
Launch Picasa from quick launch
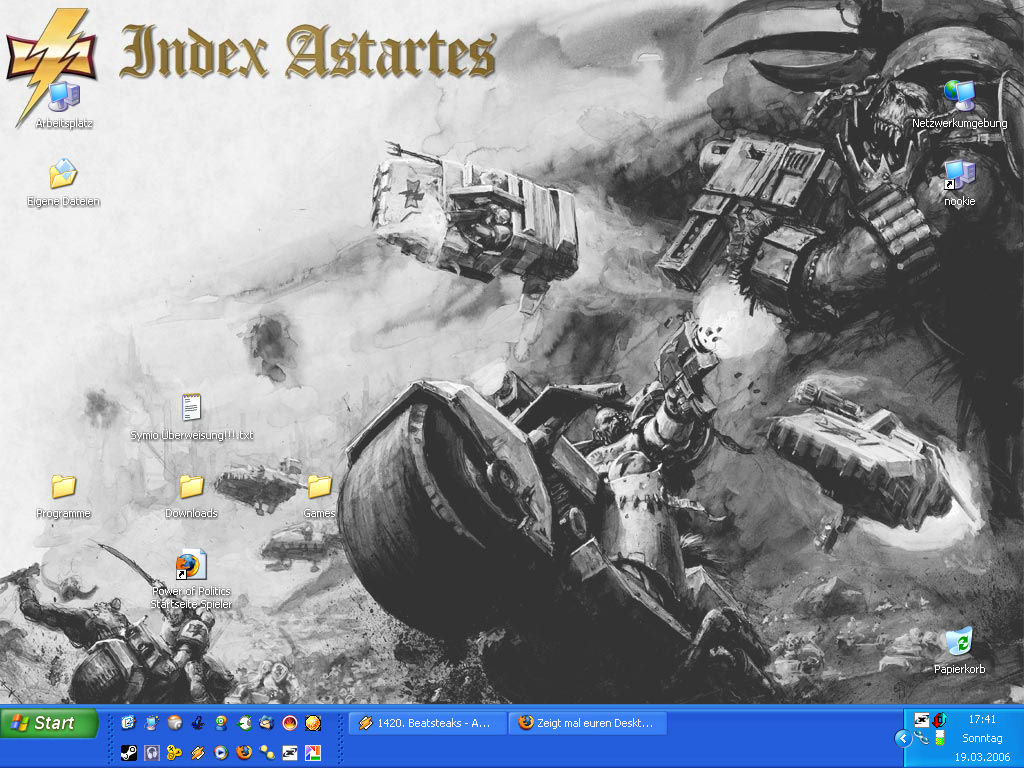313,753
